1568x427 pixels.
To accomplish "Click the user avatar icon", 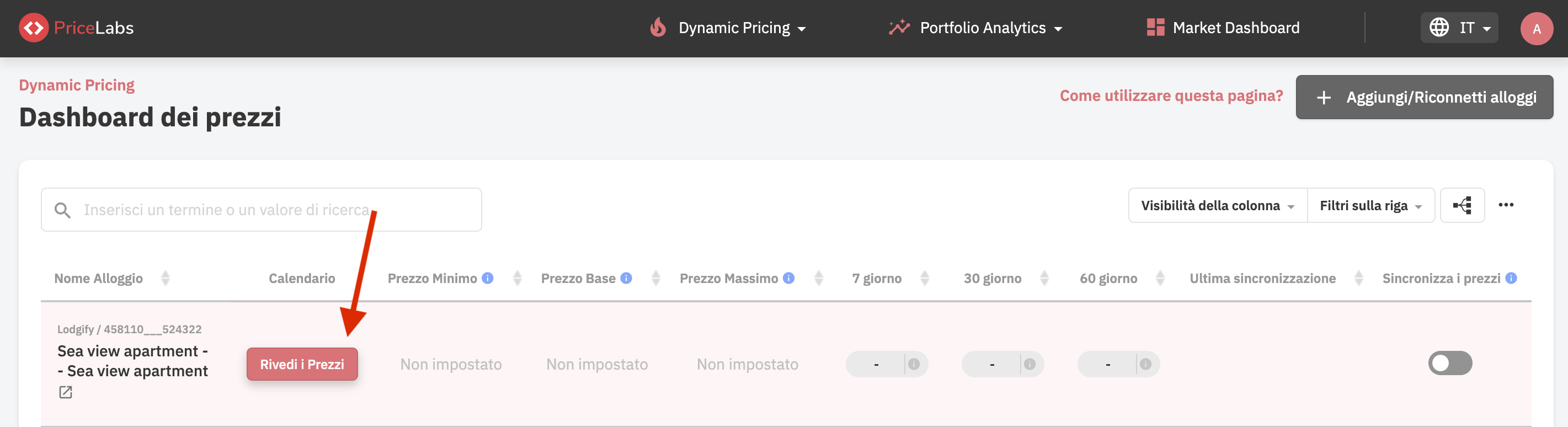I will tap(1536, 29).
